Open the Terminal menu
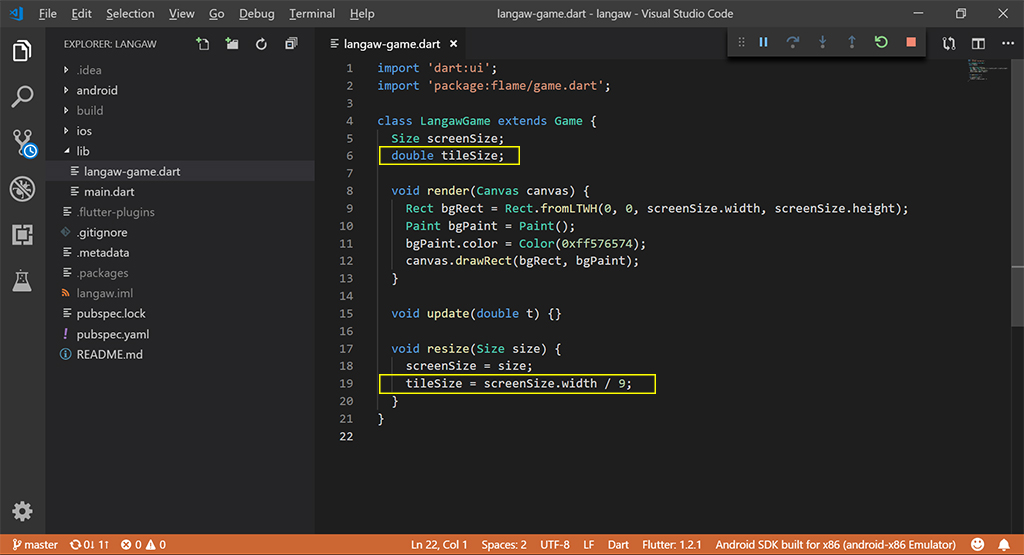Screen dimensions: 1024x555 pyautogui.click(x=312, y=14)
